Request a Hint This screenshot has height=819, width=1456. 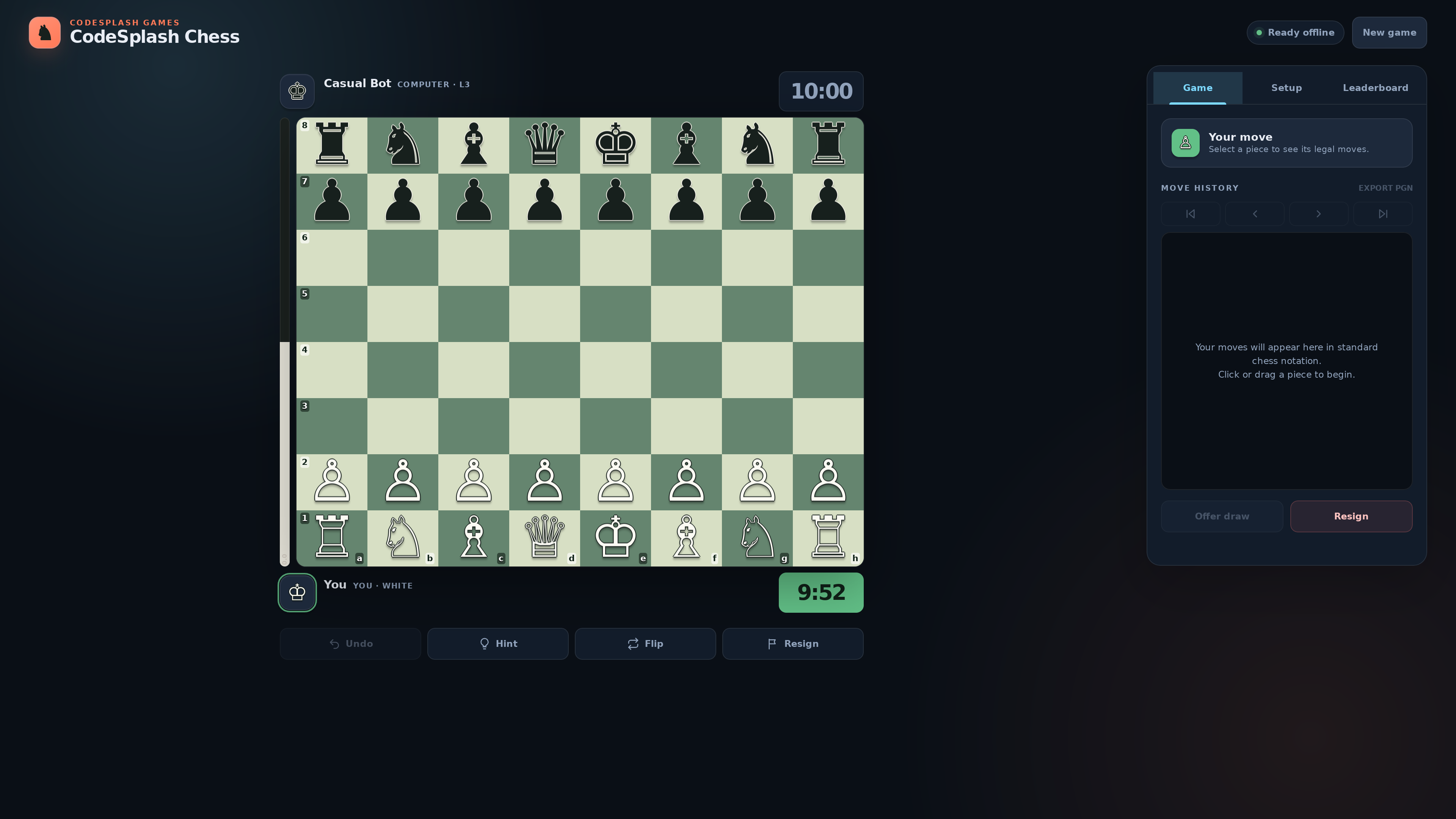tap(498, 644)
